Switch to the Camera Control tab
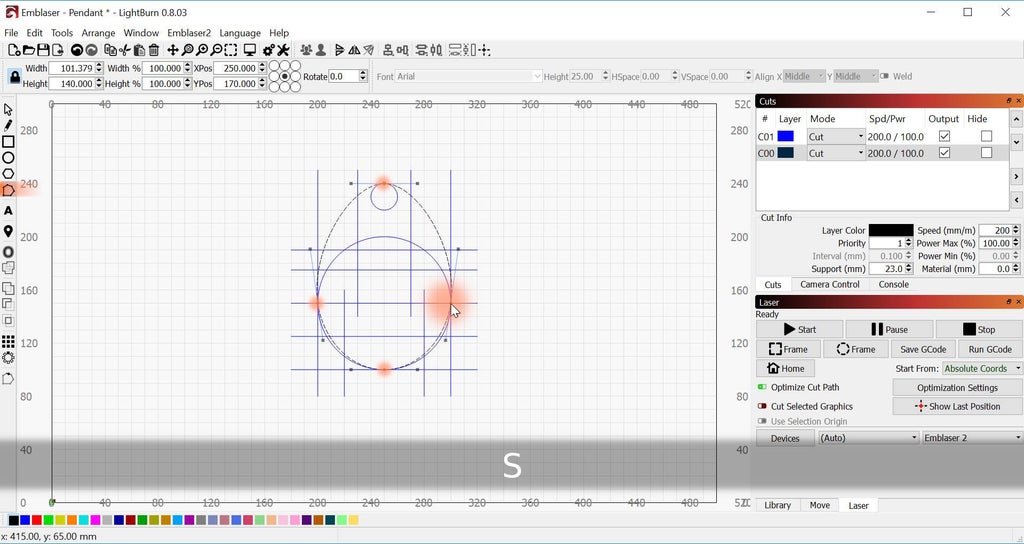 tap(829, 284)
